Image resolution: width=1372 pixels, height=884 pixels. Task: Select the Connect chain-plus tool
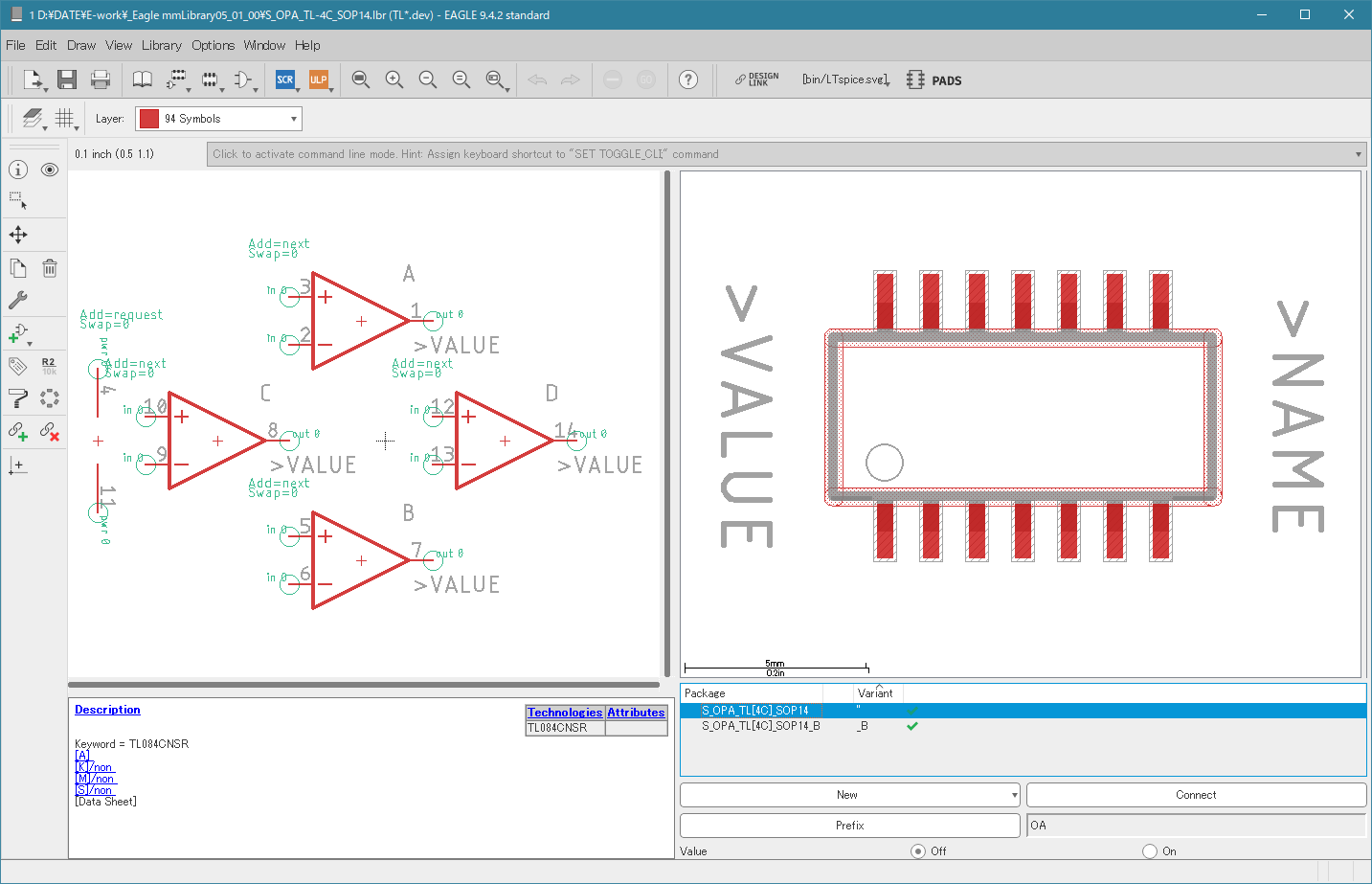(x=18, y=432)
